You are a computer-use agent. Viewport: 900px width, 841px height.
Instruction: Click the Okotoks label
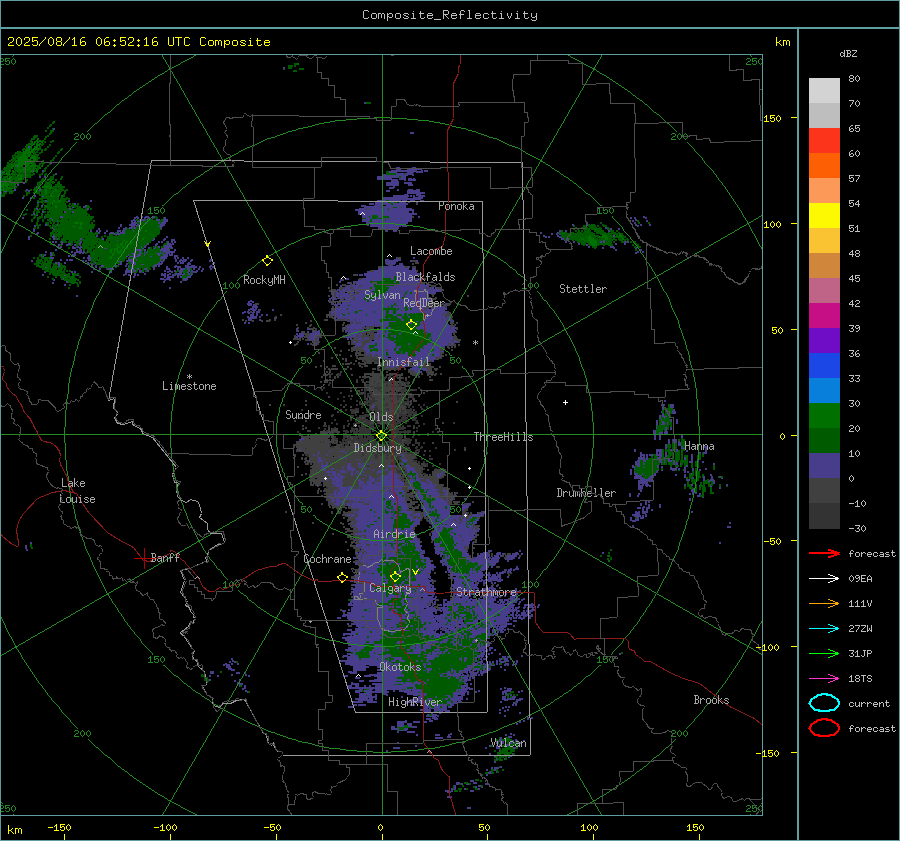click(400, 667)
